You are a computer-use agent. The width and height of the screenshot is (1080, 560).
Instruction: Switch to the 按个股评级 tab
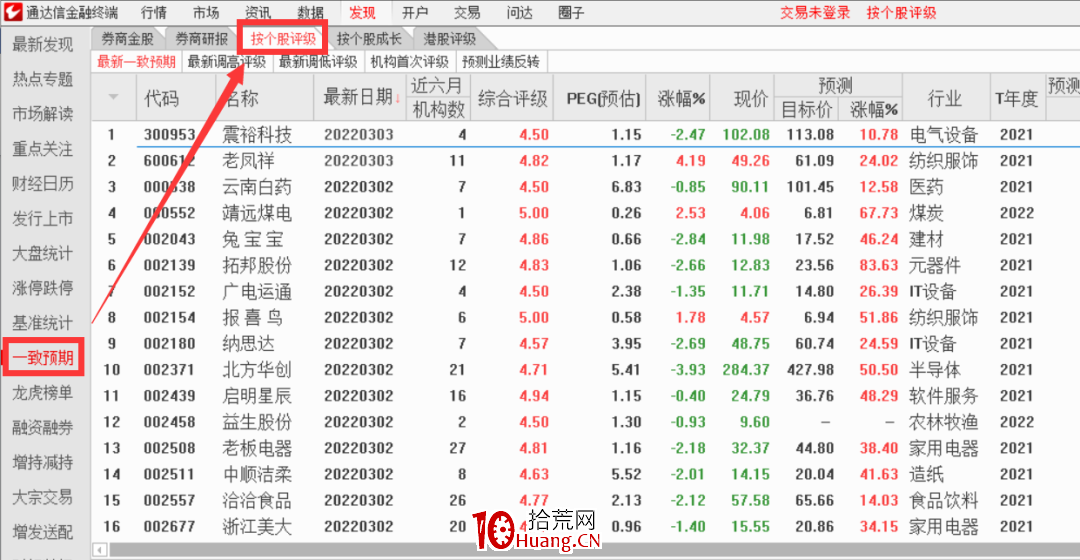pyautogui.click(x=282, y=39)
